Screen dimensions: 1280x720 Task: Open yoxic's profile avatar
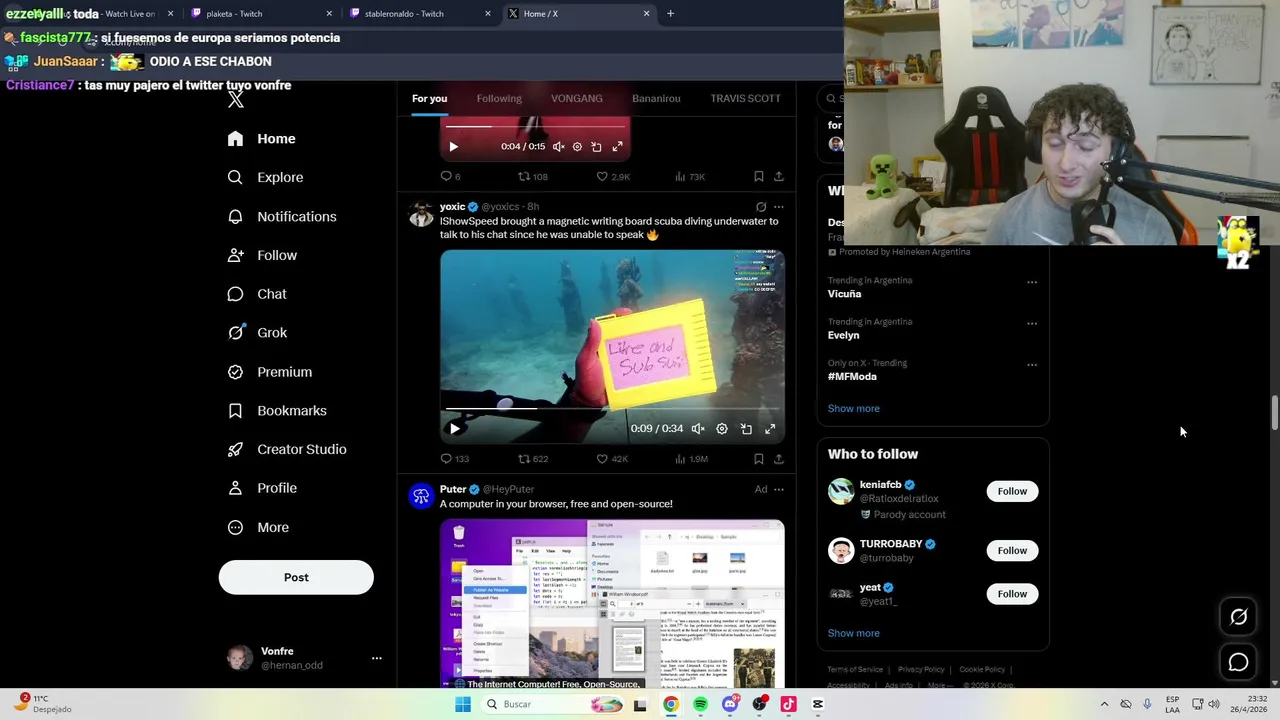click(421, 213)
